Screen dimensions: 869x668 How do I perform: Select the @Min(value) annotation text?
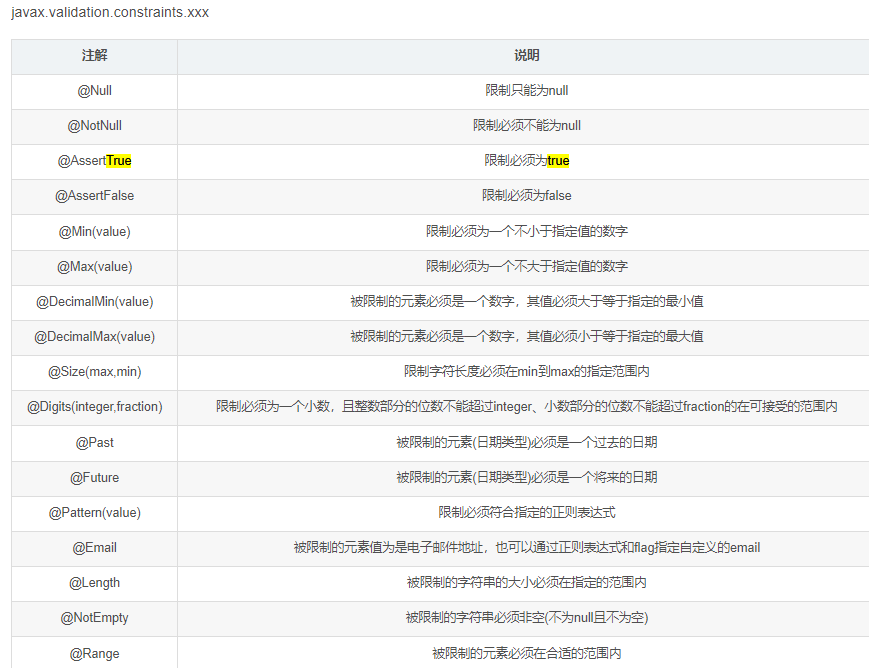(94, 231)
